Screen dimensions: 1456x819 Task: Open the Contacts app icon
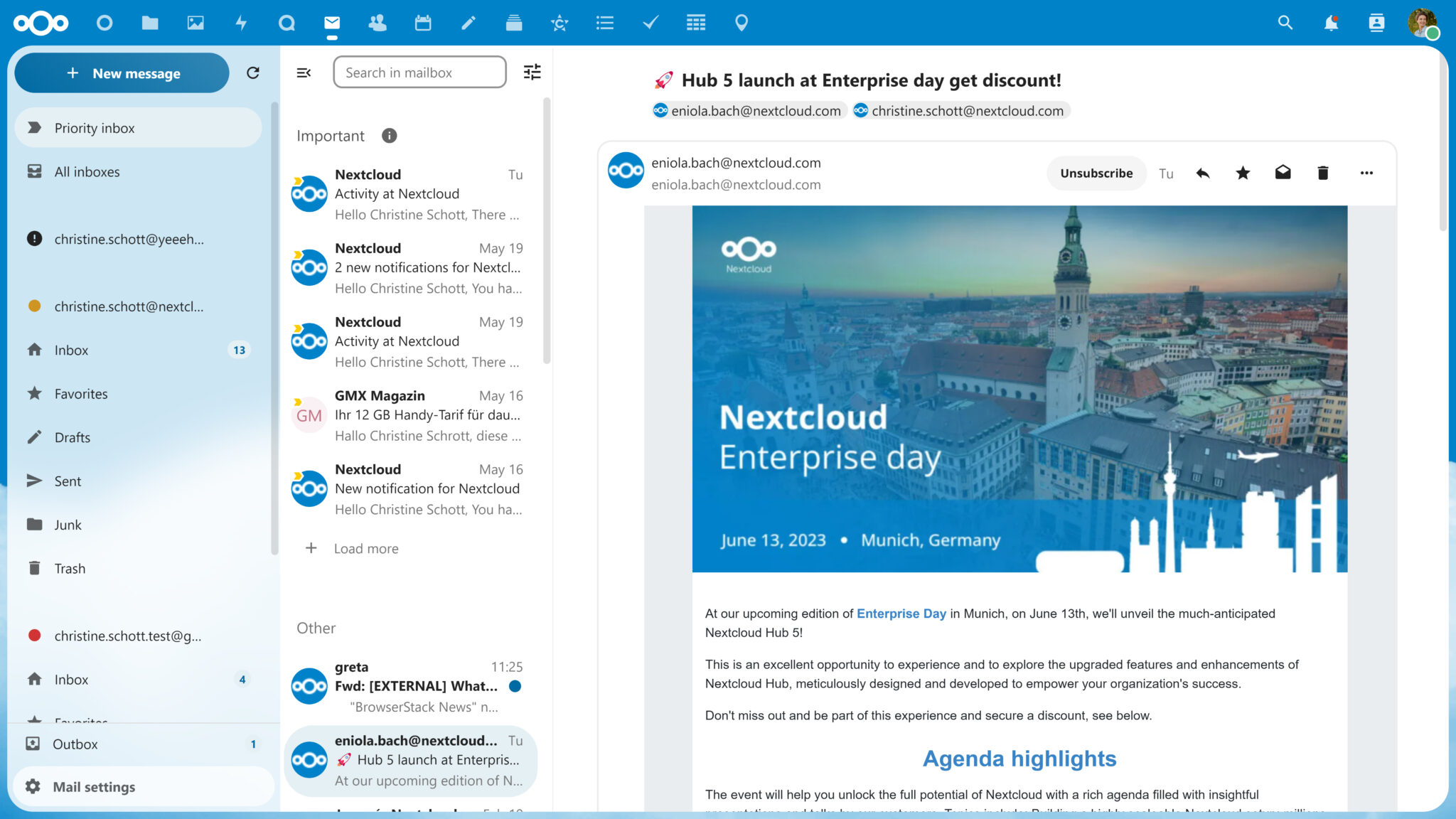[378, 22]
